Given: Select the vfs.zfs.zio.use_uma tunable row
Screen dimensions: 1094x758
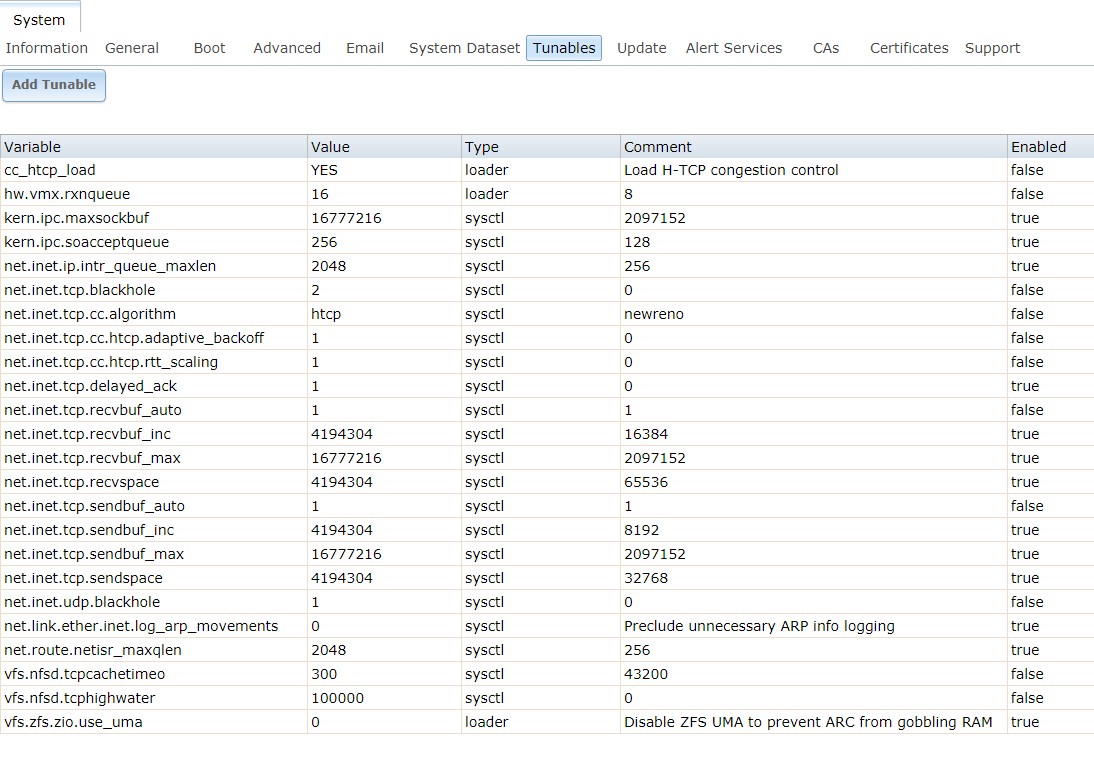Looking at the screenshot, I should point(73,722).
